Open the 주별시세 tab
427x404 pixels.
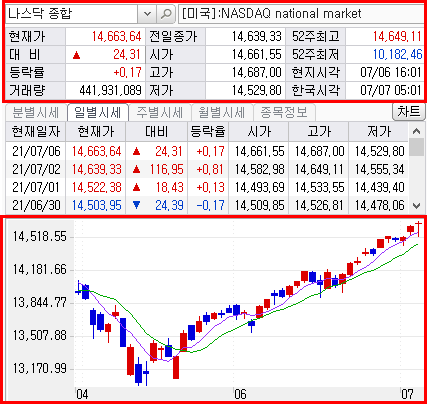click(160, 112)
